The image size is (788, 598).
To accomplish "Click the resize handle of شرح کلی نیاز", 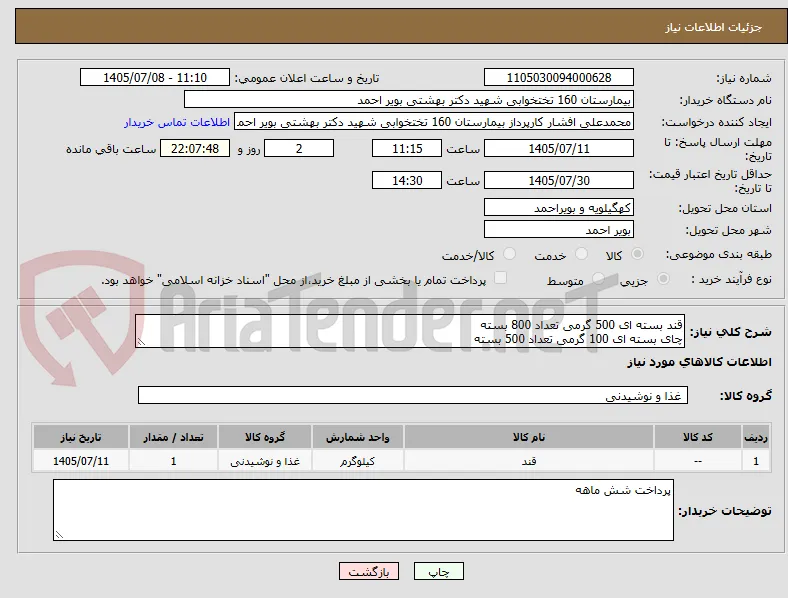I will point(141,342).
